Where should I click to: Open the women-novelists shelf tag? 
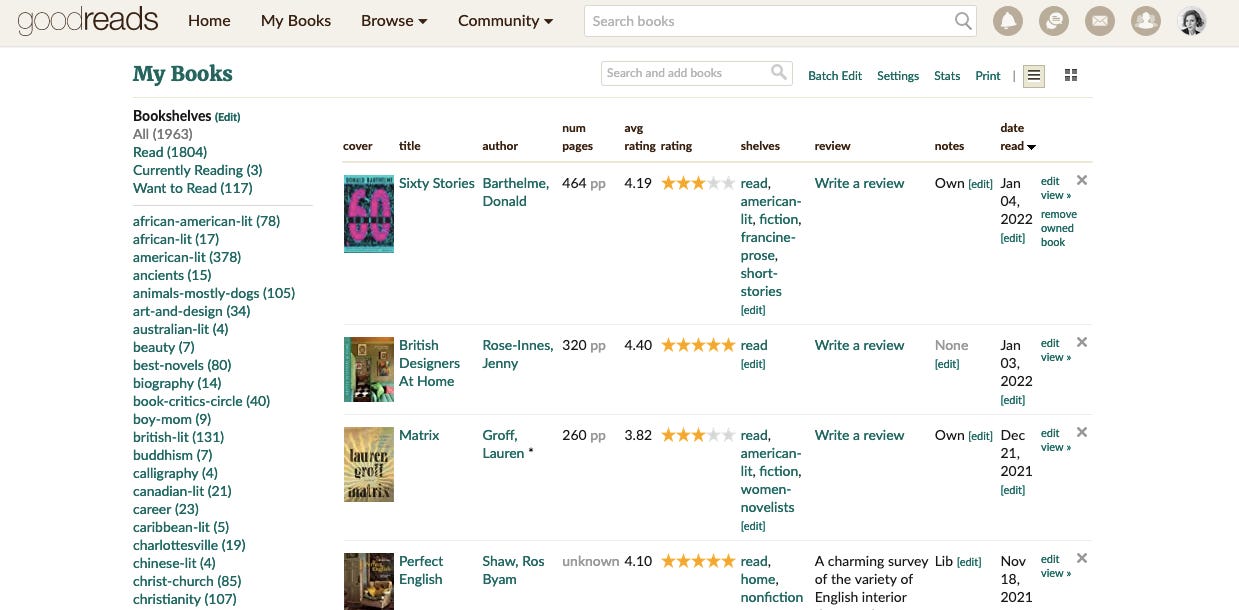click(768, 498)
